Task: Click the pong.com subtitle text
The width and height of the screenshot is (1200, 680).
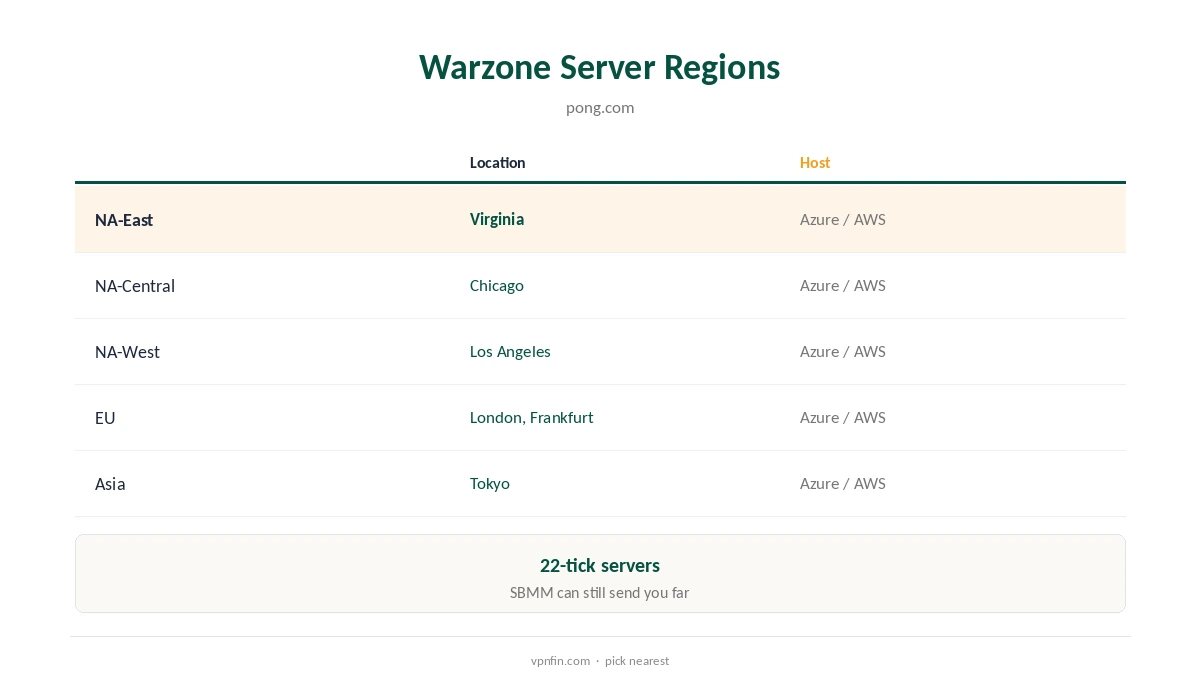Action: [600, 107]
